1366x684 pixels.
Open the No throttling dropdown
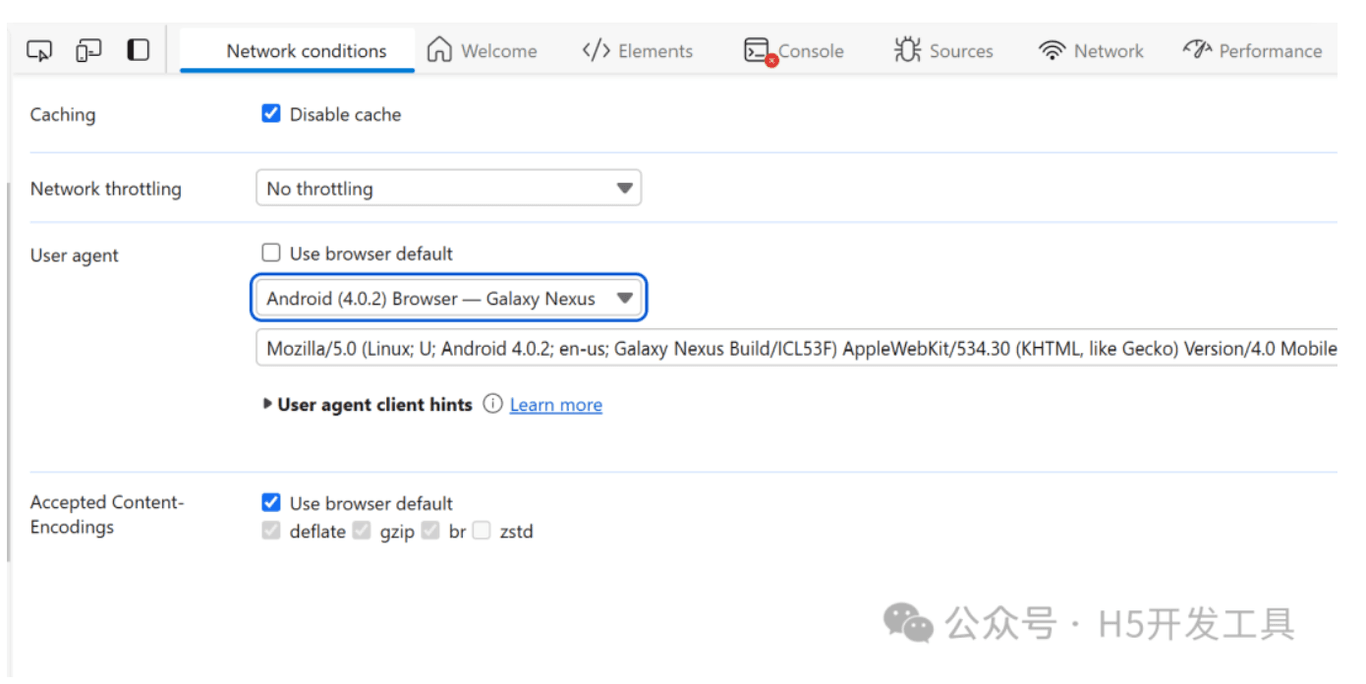pyautogui.click(x=448, y=188)
